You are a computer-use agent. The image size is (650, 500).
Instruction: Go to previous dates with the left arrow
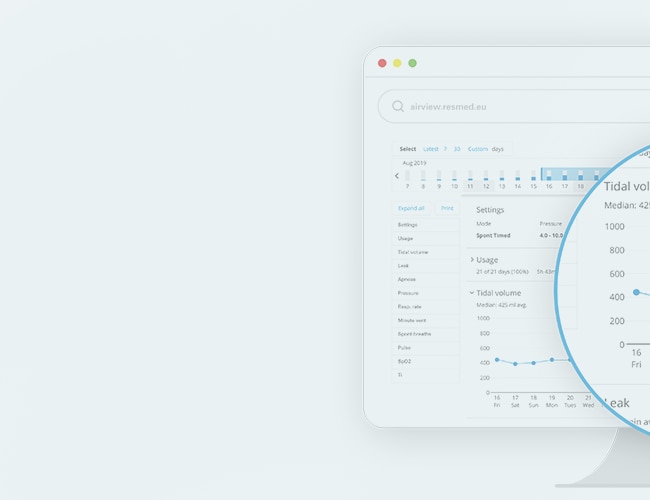coord(397,176)
